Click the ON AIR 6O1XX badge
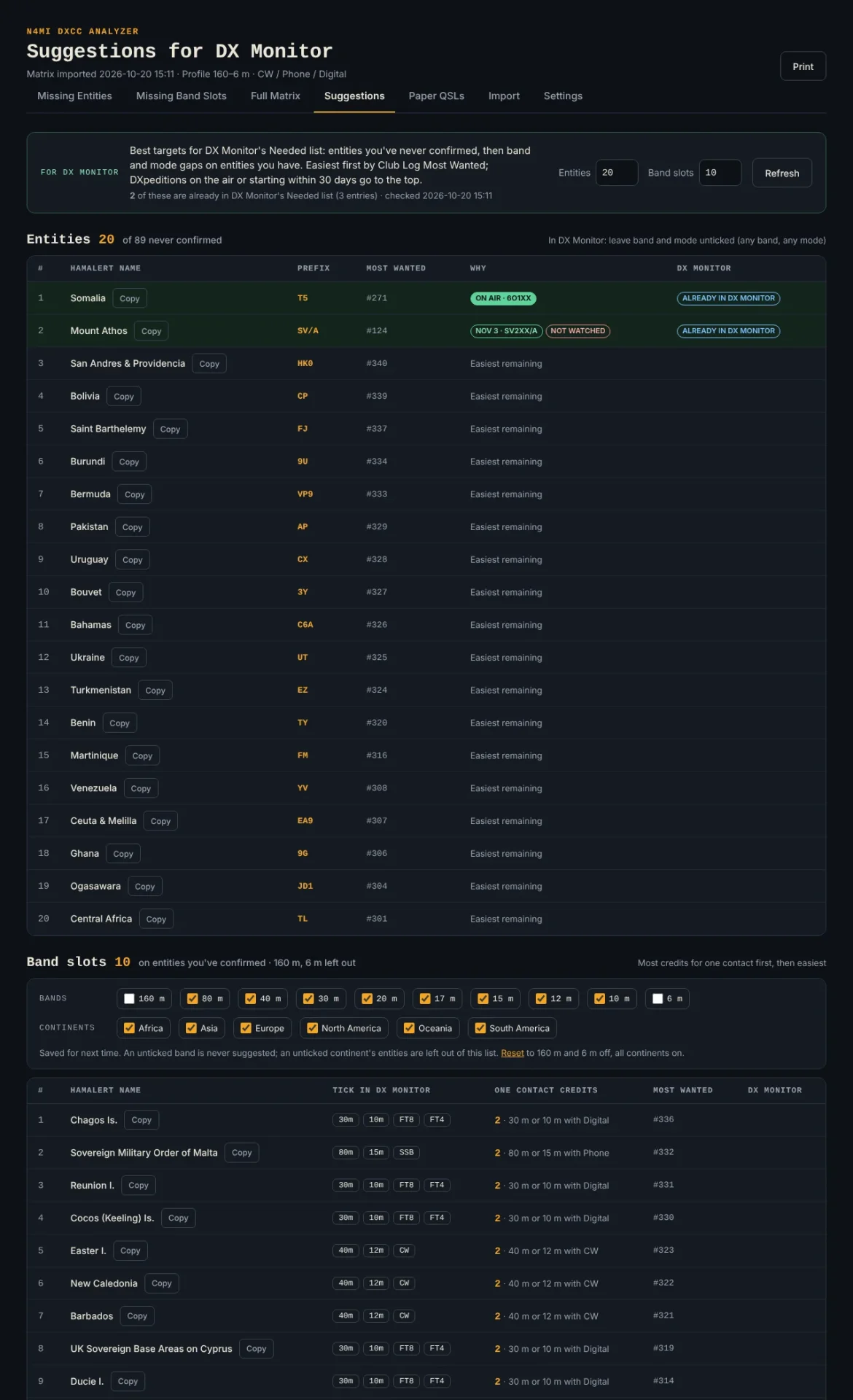This screenshot has height=1400, width=853. (x=503, y=298)
